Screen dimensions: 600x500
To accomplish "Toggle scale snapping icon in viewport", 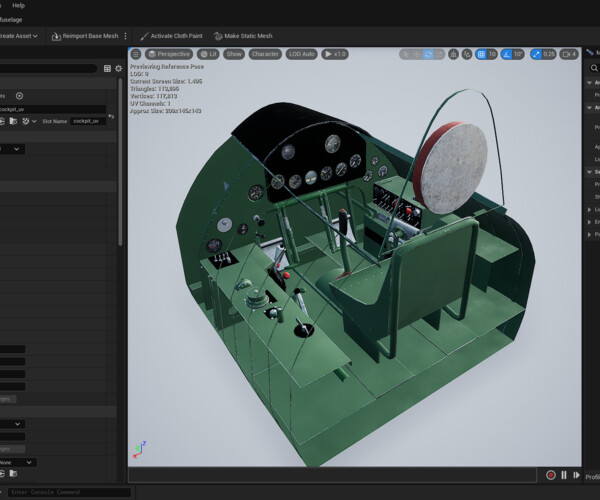I will (x=537, y=54).
